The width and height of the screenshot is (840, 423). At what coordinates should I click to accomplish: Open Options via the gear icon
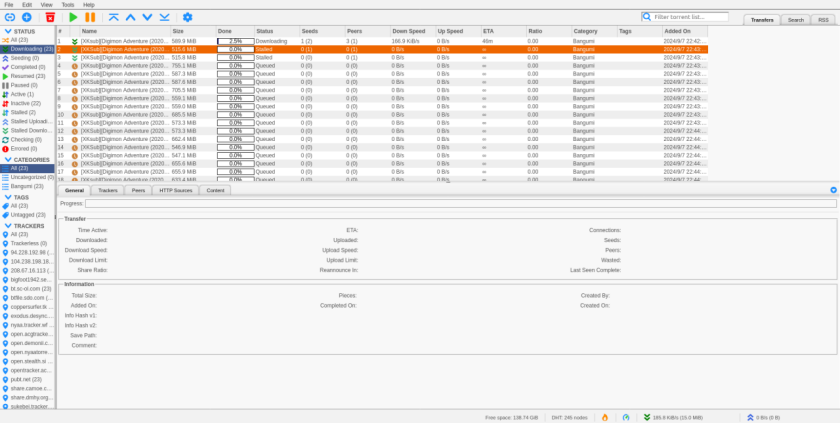pos(188,18)
